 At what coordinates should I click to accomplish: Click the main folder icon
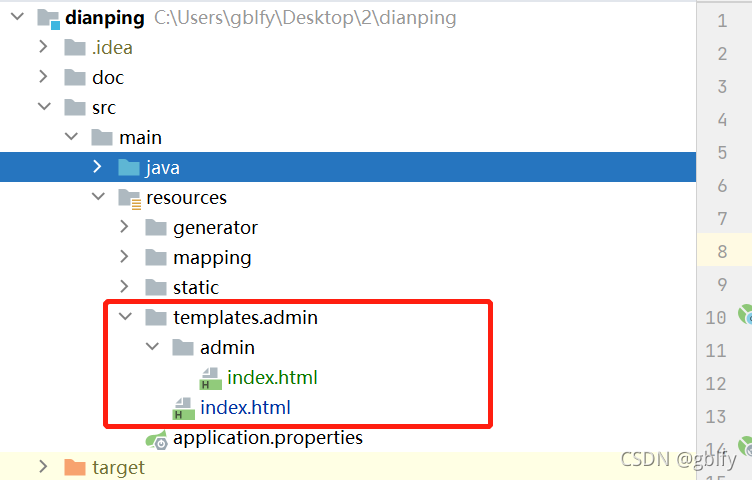(102, 137)
